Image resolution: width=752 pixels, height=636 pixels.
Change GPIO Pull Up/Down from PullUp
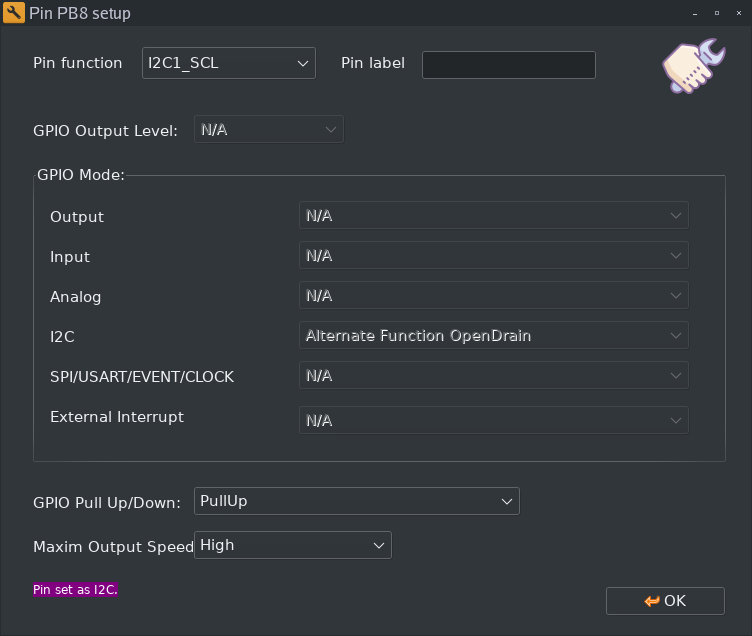pos(356,501)
